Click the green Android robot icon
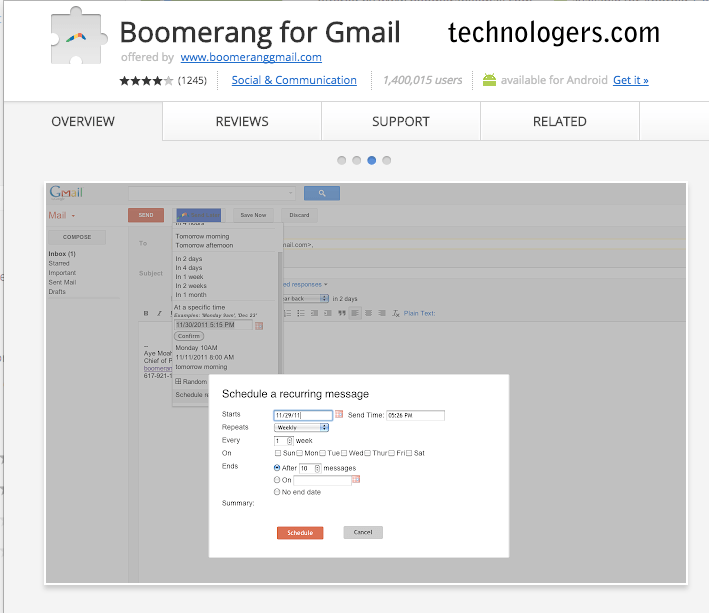Viewport: 709px width, 613px height. point(489,80)
